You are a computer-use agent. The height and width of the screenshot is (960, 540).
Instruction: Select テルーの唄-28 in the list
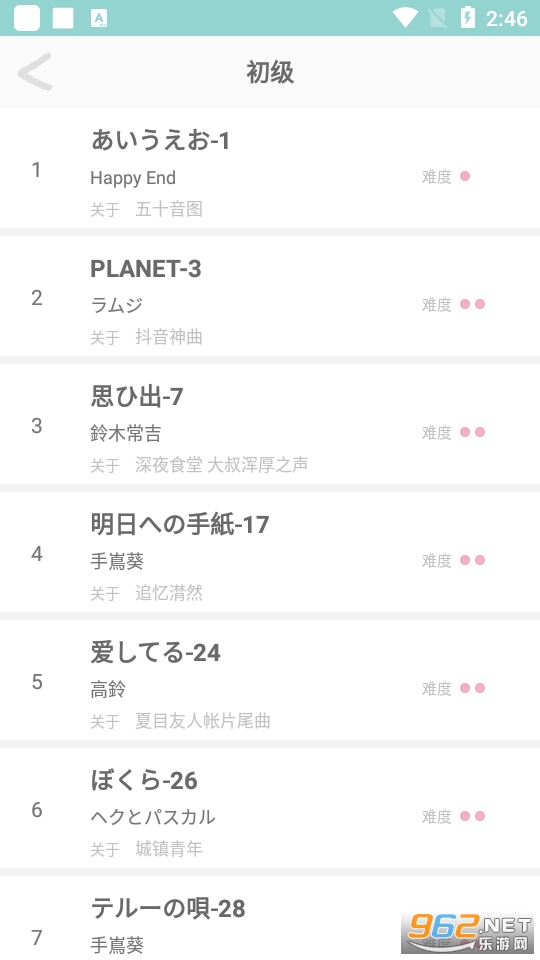pyautogui.click(x=270, y=920)
